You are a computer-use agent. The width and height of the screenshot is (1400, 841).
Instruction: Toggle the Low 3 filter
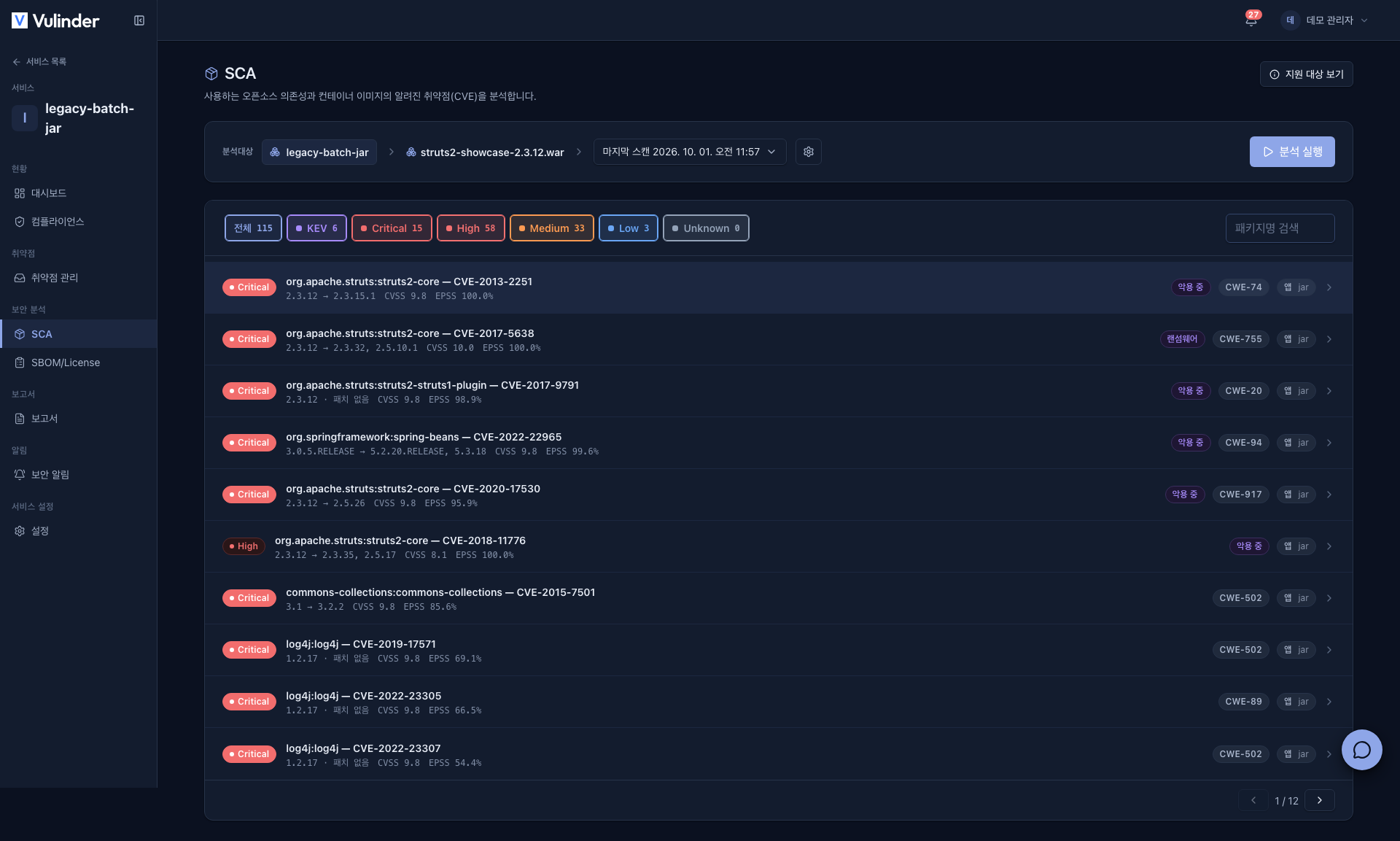(629, 228)
